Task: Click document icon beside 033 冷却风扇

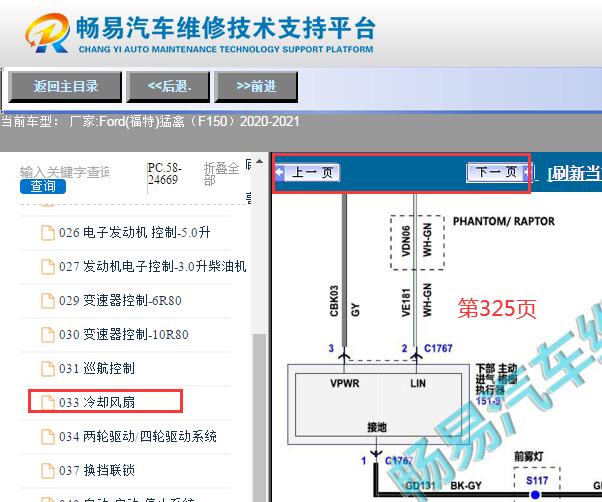Action: click(48, 403)
